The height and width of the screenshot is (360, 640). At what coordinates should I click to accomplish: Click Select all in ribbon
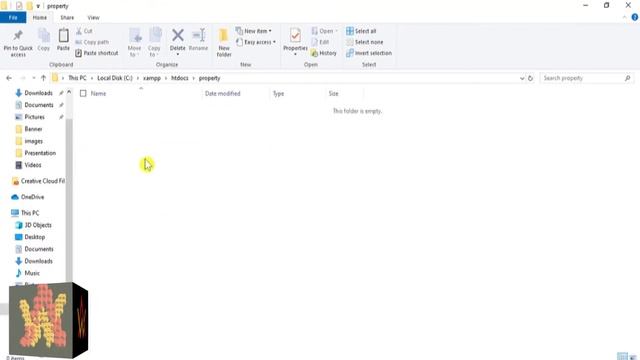pyautogui.click(x=361, y=31)
